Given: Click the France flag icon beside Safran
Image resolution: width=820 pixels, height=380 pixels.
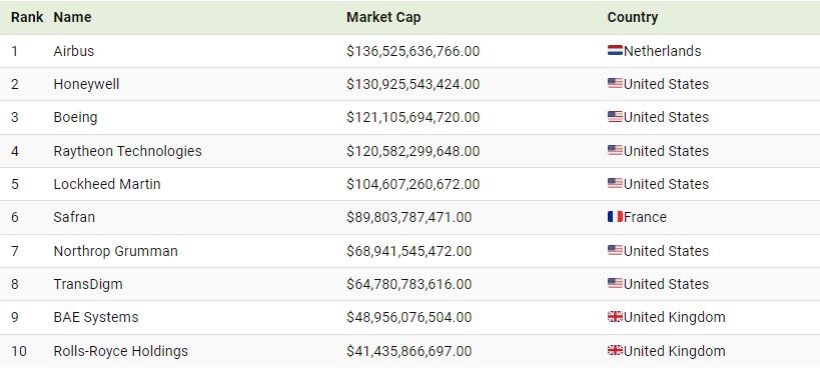Looking at the screenshot, I should pos(615,217).
